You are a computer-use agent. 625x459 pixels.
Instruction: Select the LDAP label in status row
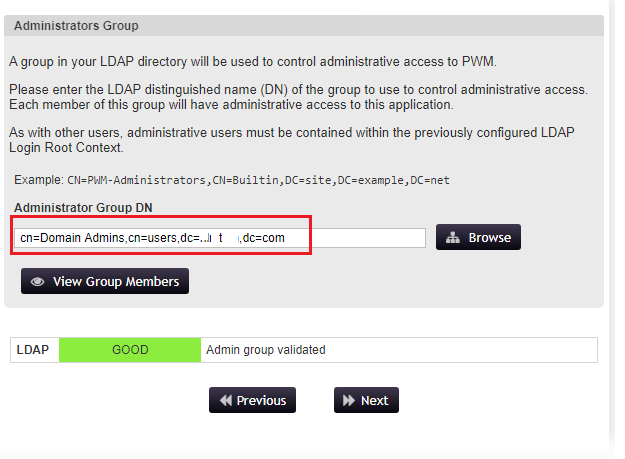coord(33,350)
